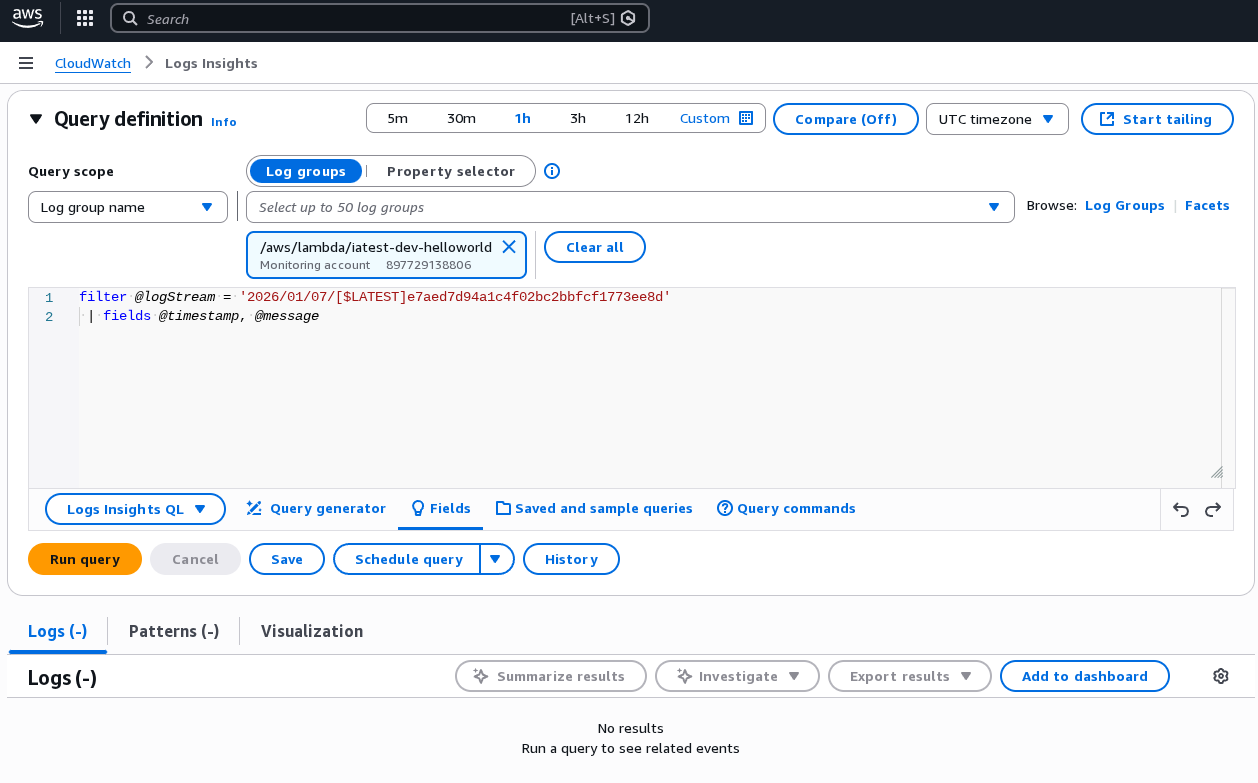Open the Logs Insights QL language dropdown

point(136,509)
